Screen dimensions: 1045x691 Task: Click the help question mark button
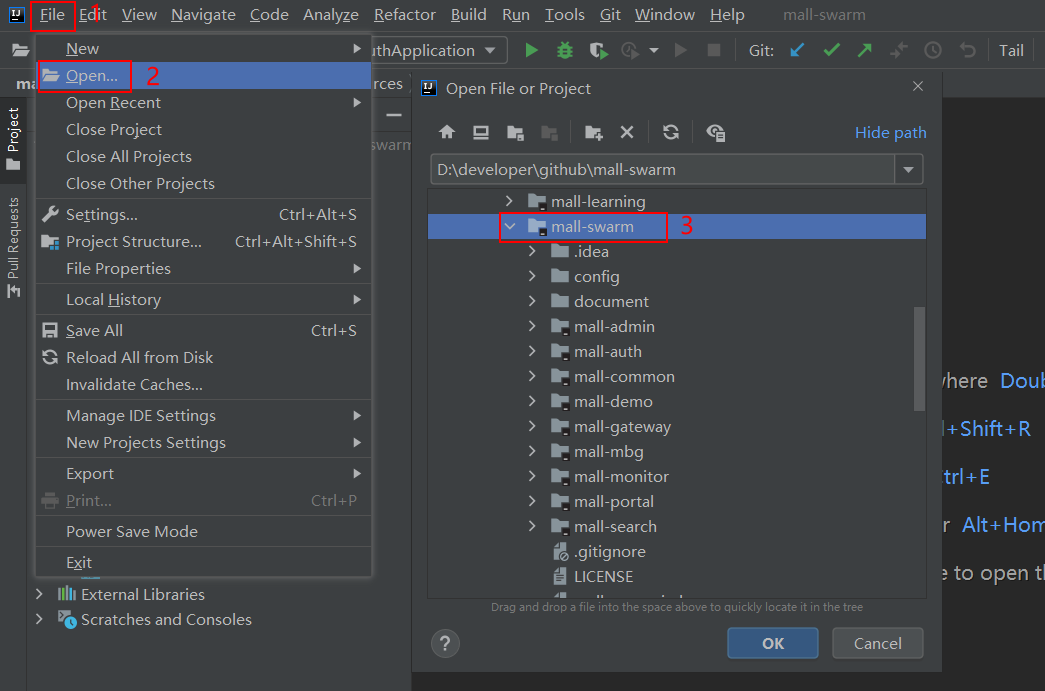tap(445, 644)
